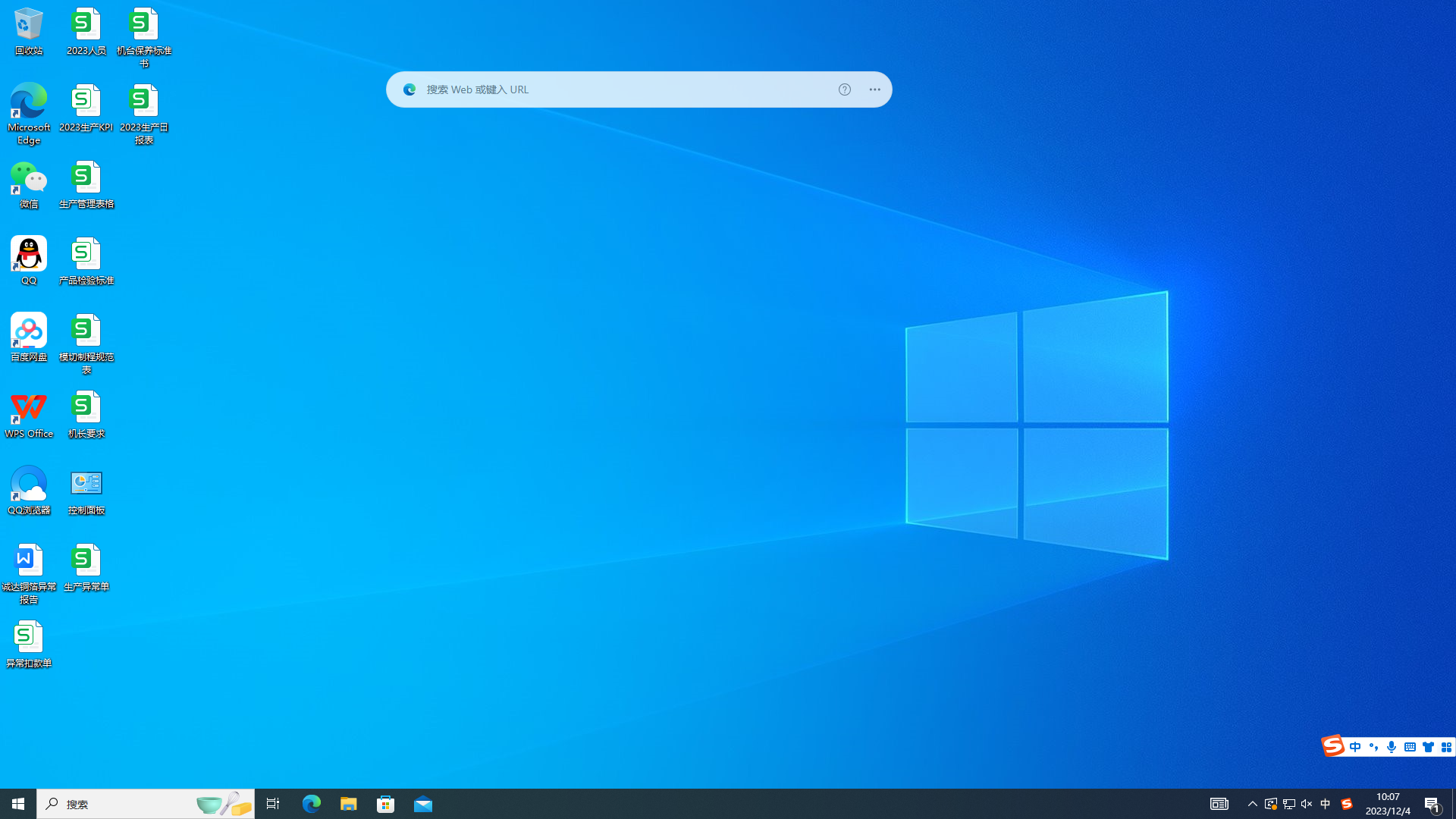Toggle the muted volume tray icon

(x=1307, y=804)
